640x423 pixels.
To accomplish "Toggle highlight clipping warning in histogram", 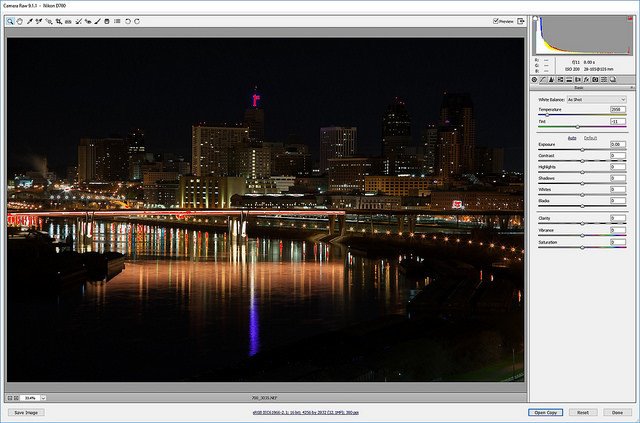I will [628, 18].
